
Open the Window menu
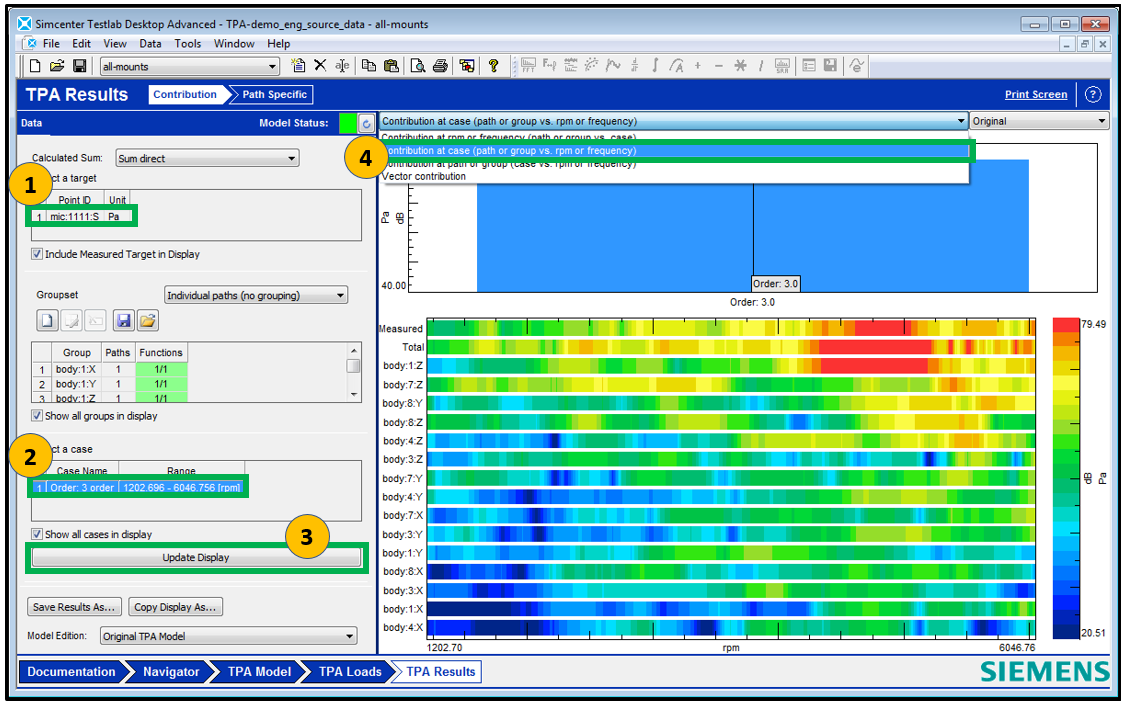(234, 44)
